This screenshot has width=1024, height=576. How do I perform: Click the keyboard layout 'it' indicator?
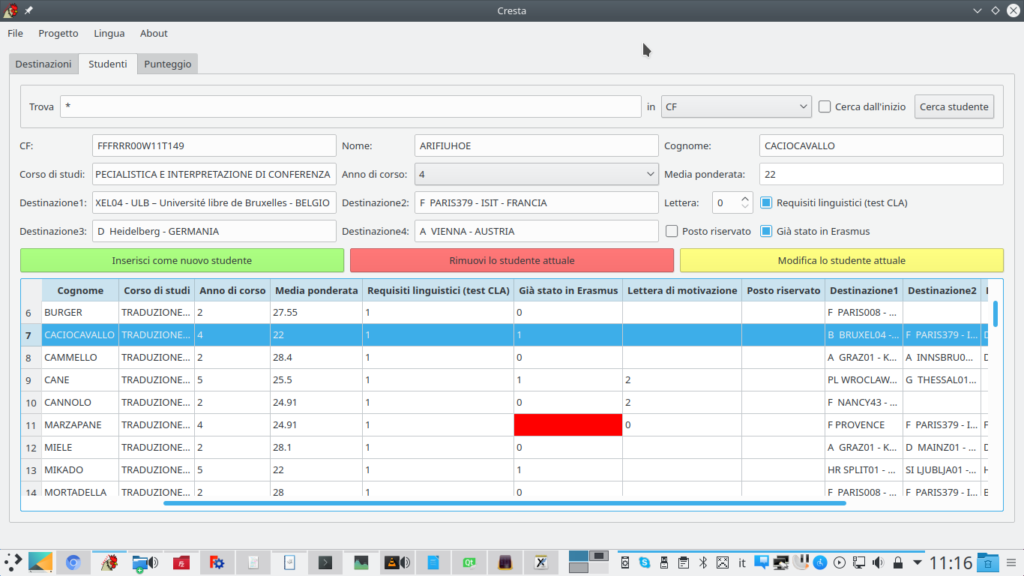[742, 563]
